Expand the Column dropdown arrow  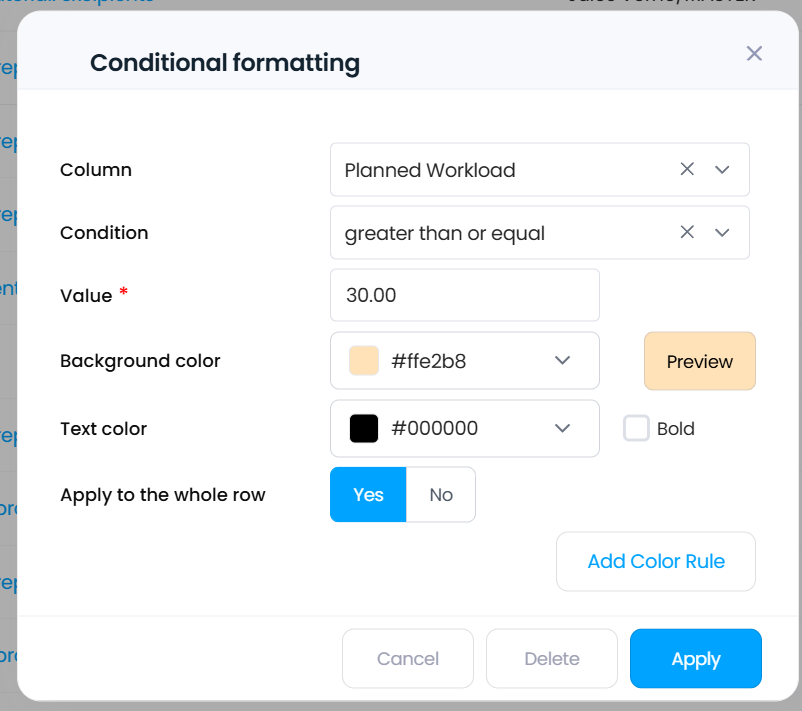pyautogui.click(x=723, y=170)
